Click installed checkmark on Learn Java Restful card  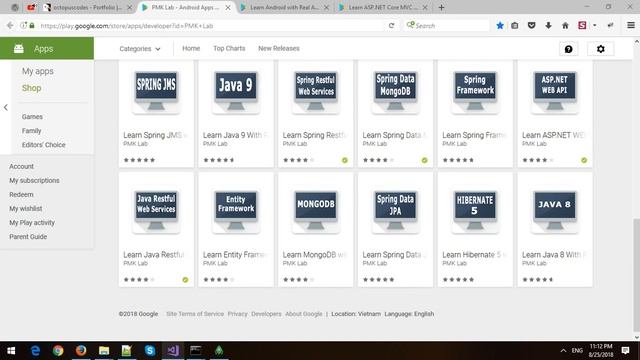point(185,280)
